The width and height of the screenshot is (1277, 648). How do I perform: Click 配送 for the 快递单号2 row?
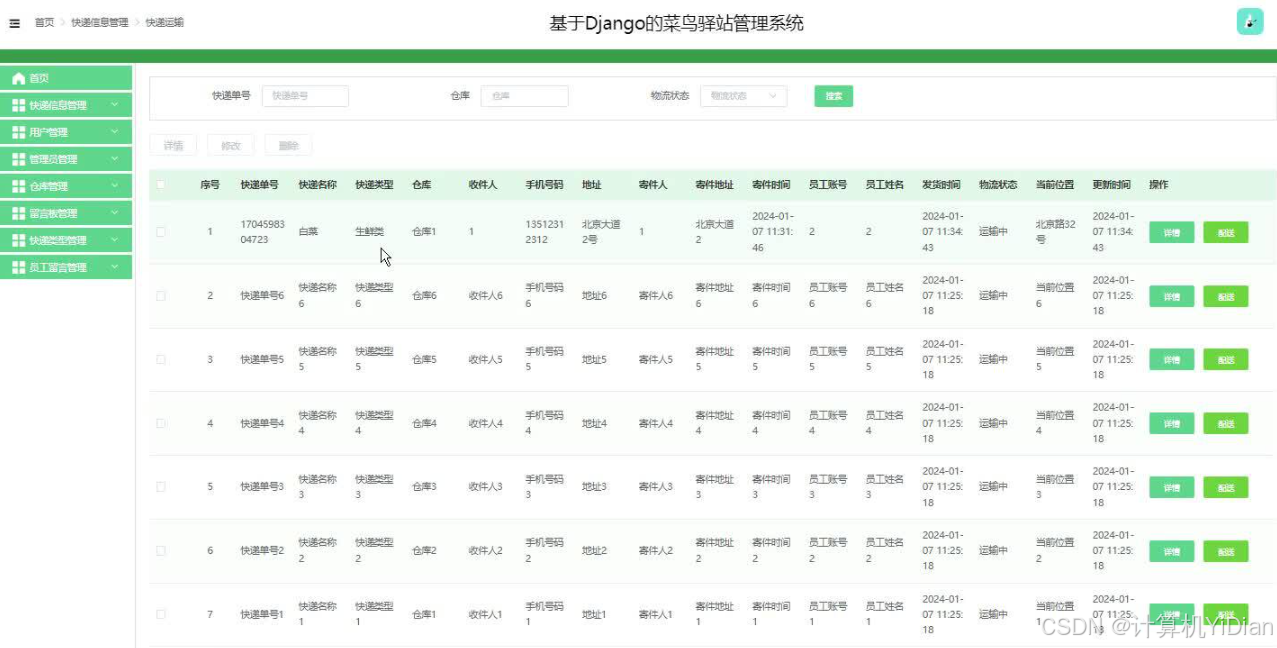point(1226,551)
